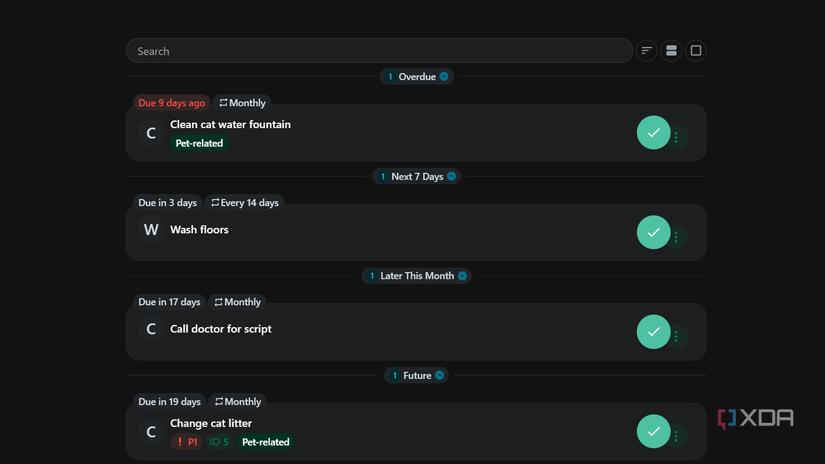Focus the Search input field

point(379,51)
